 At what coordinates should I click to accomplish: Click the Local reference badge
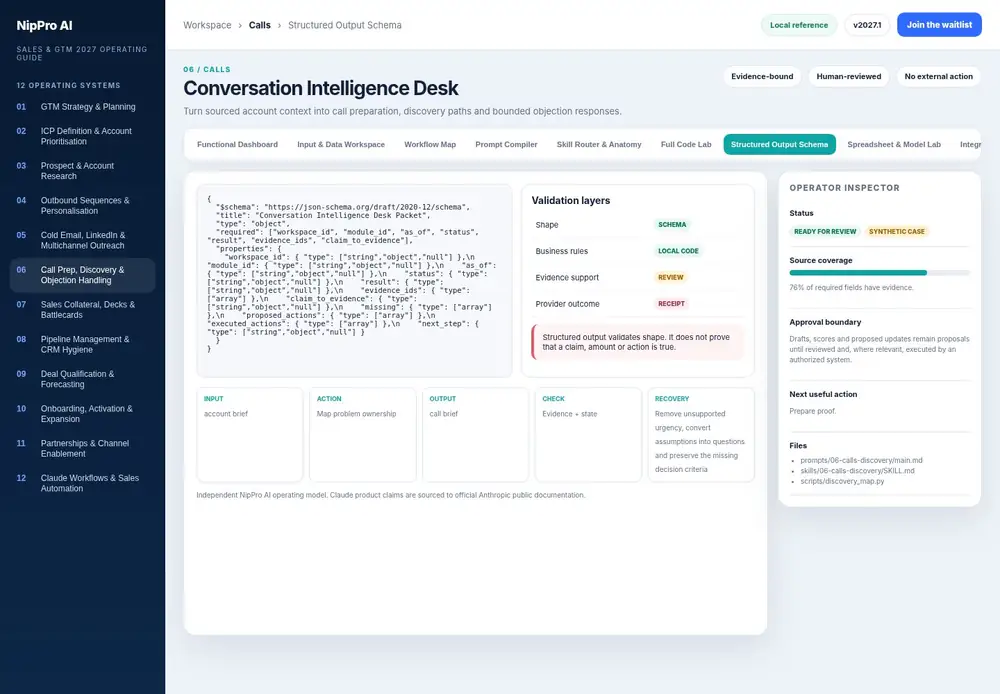798,25
